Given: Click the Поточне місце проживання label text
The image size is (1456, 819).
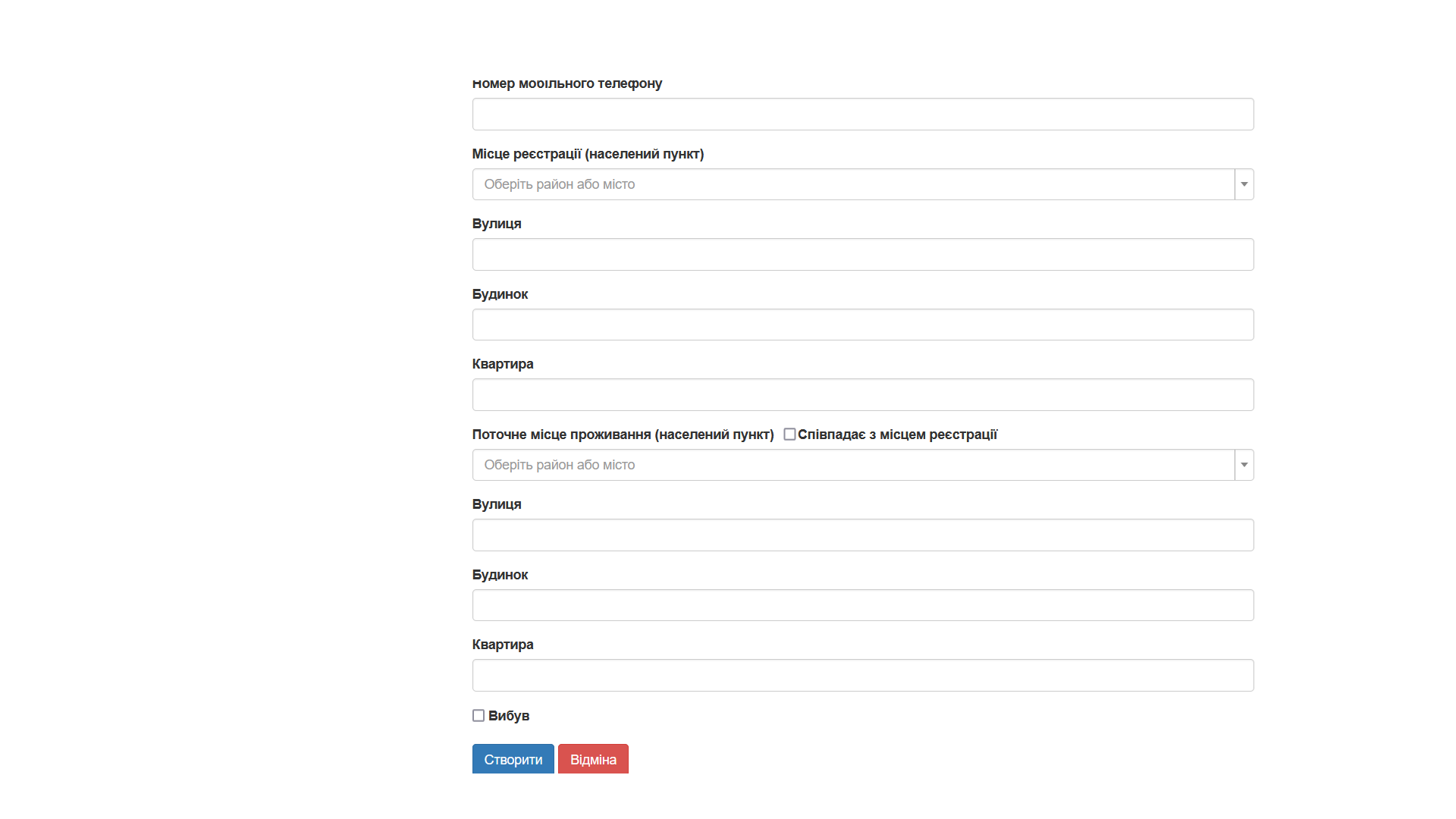Looking at the screenshot, I should tap(623, 435).
